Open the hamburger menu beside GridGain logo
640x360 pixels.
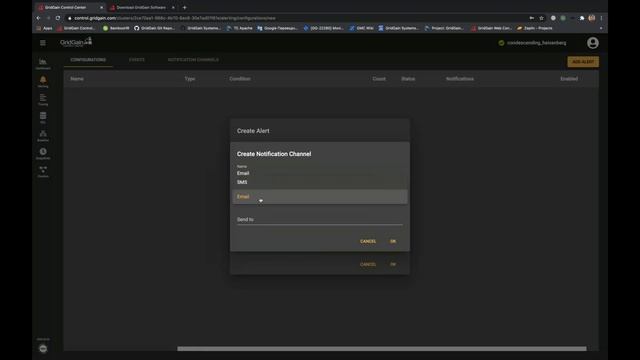pyautogui.click(x=43, y=42)
